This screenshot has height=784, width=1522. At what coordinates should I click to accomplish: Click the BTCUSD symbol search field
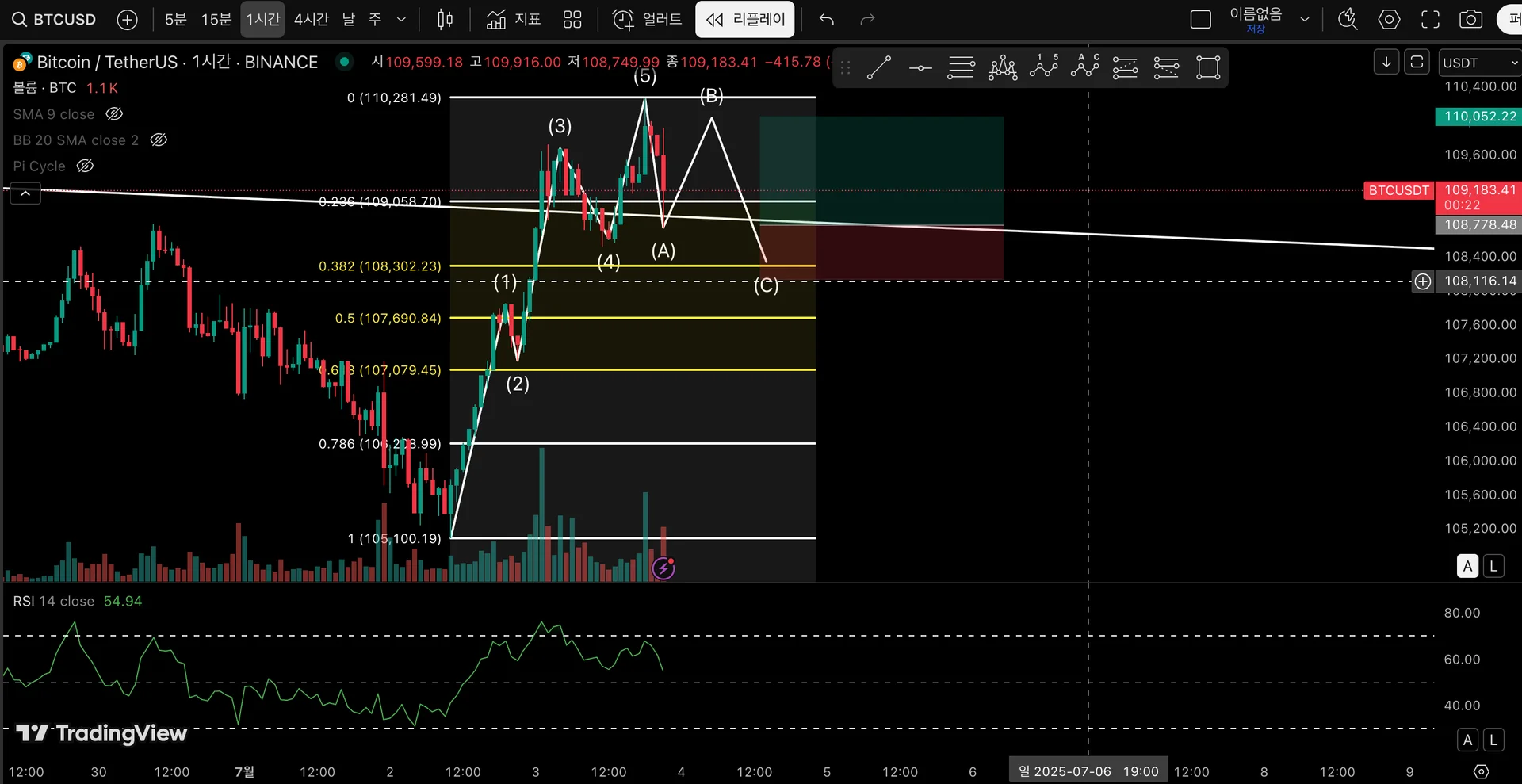click(x=54, y=19)
